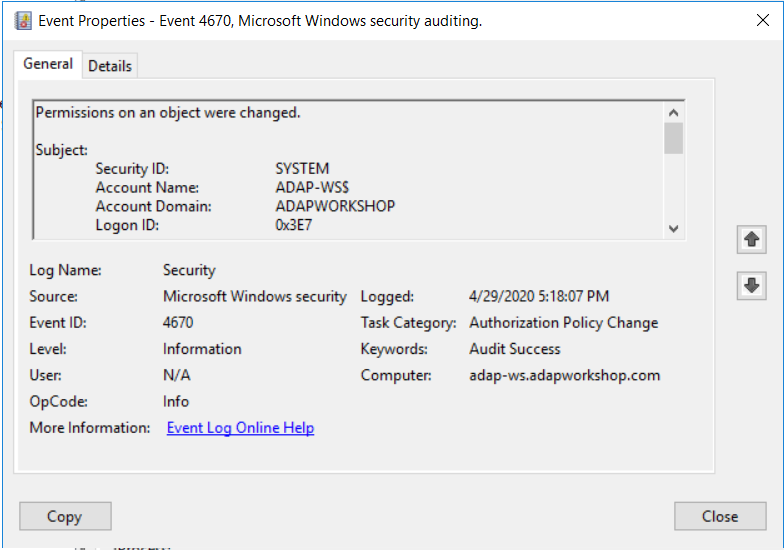784x550 pixels.
Task: Close the dialog with the title bar X
Action: click(x=763, y=20)
